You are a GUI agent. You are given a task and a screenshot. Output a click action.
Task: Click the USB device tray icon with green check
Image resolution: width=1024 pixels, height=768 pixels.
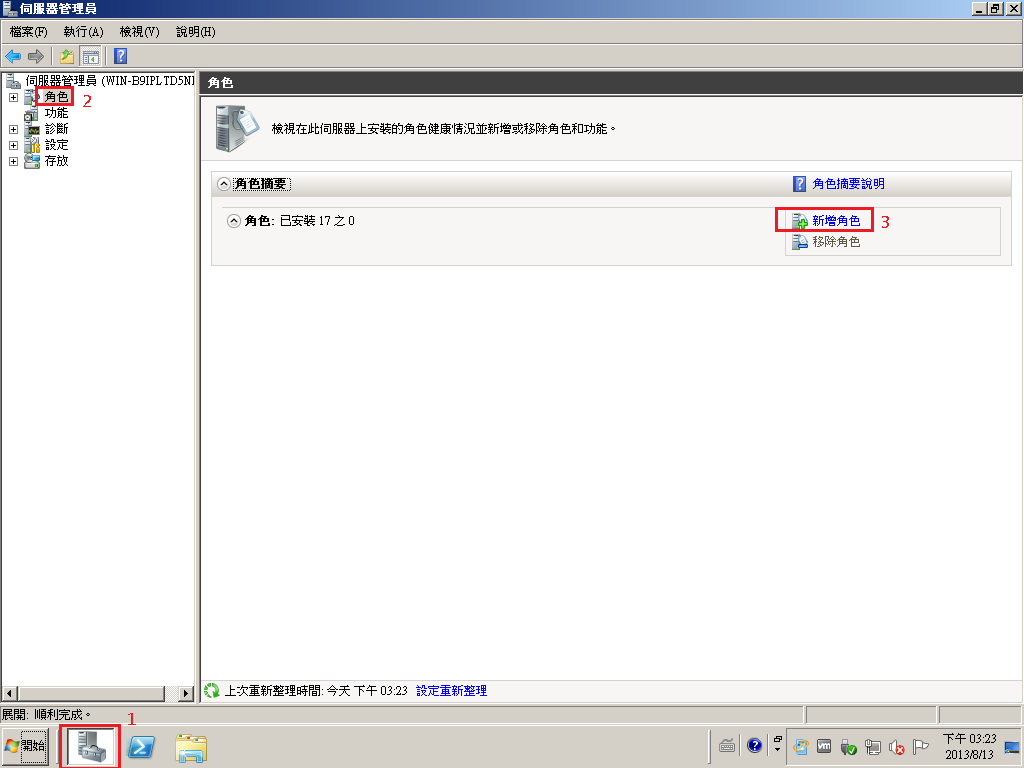point(847,747)
